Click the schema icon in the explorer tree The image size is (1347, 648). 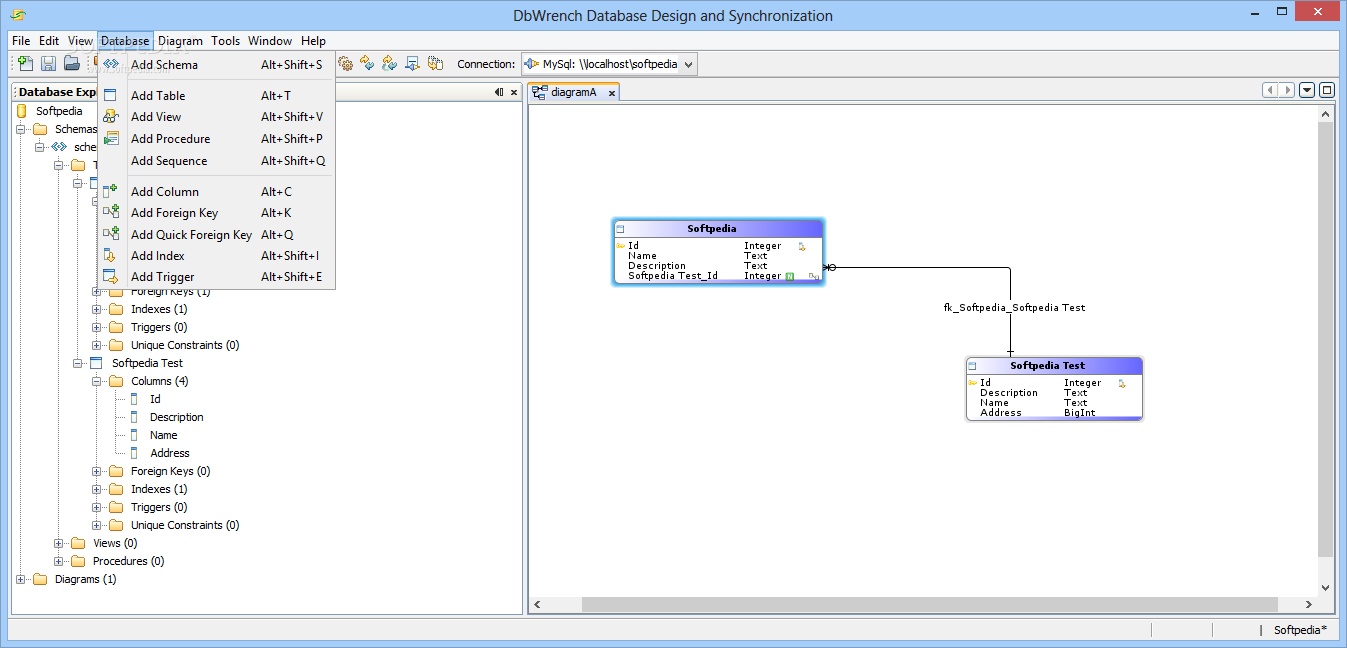[x=59, y=147]
